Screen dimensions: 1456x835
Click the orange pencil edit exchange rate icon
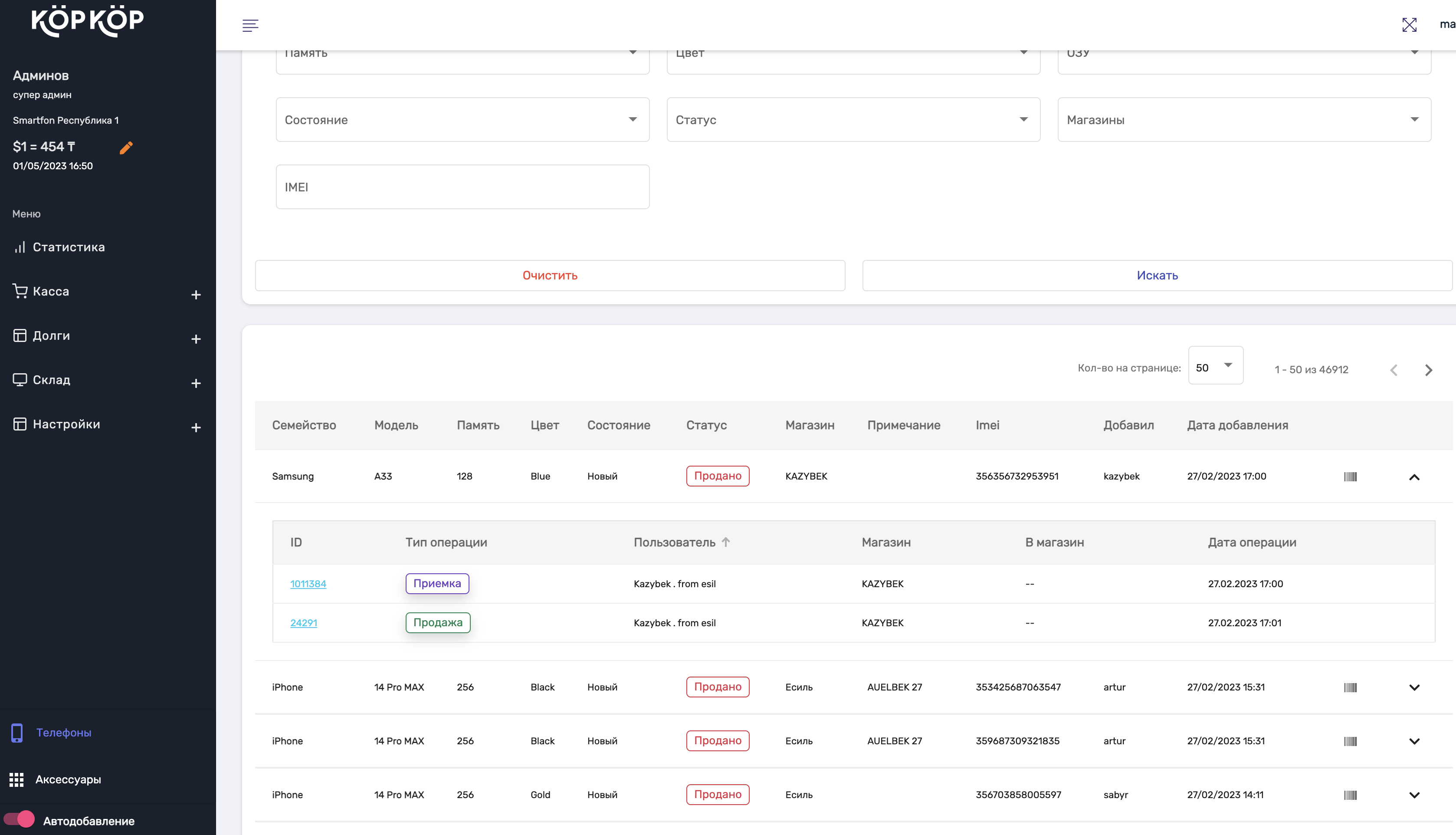coord(126,148)
